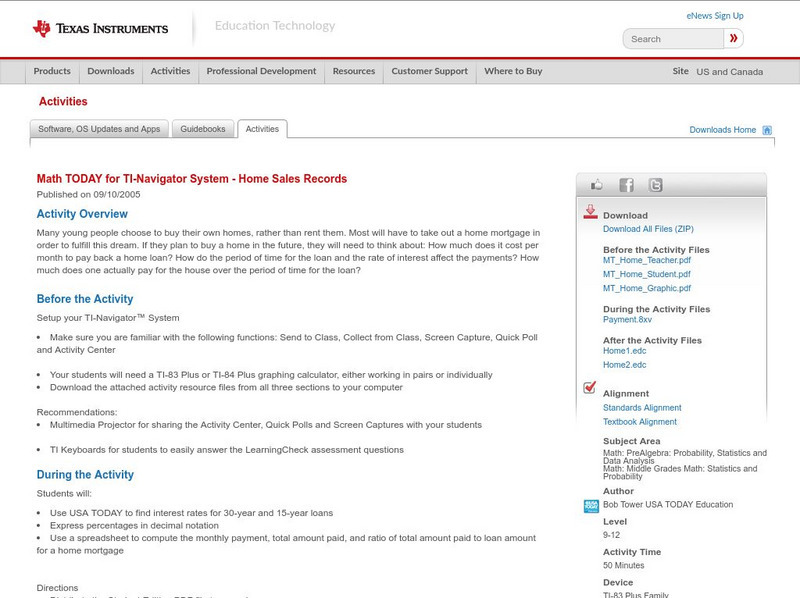Download the Home1.edc file

tap(624, 351)
